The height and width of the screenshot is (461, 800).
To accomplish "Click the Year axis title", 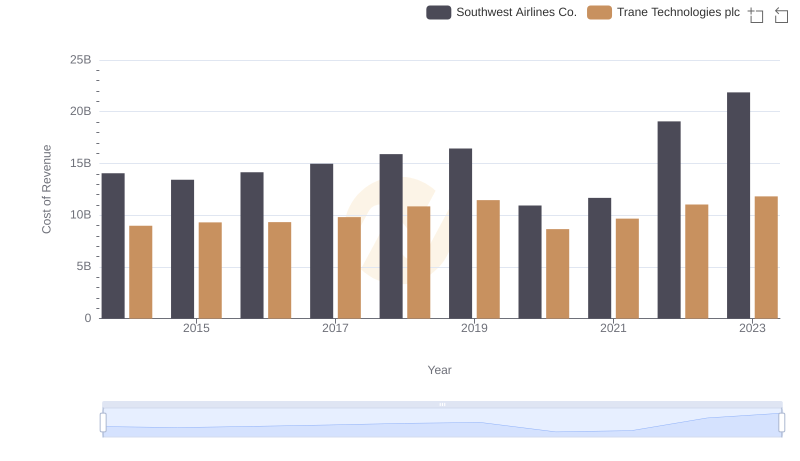I will pos(439,370).
